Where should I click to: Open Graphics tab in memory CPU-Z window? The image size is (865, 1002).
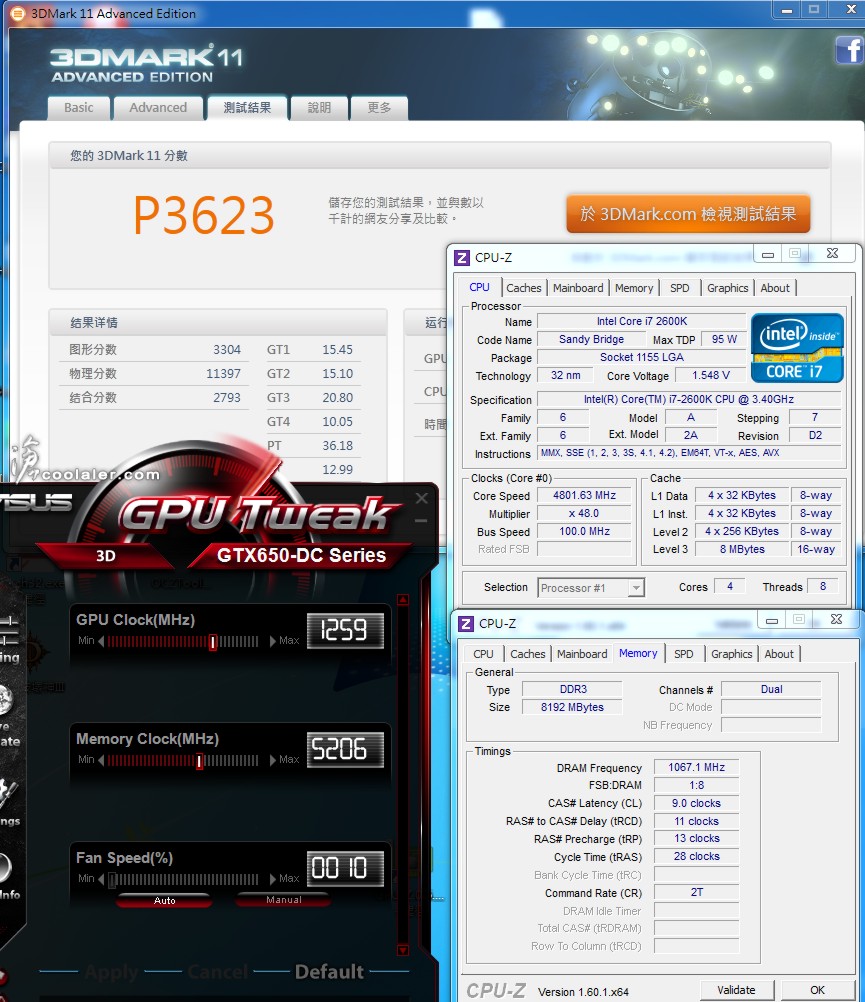tap(731, 654)
